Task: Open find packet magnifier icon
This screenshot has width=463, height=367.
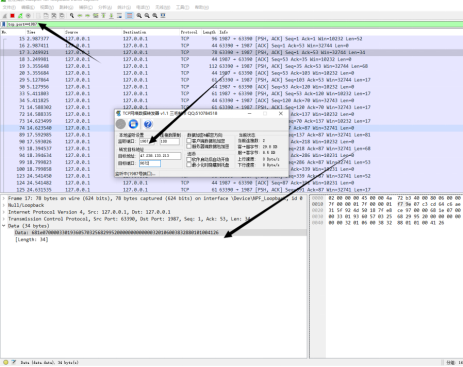Action: (72, 16)
